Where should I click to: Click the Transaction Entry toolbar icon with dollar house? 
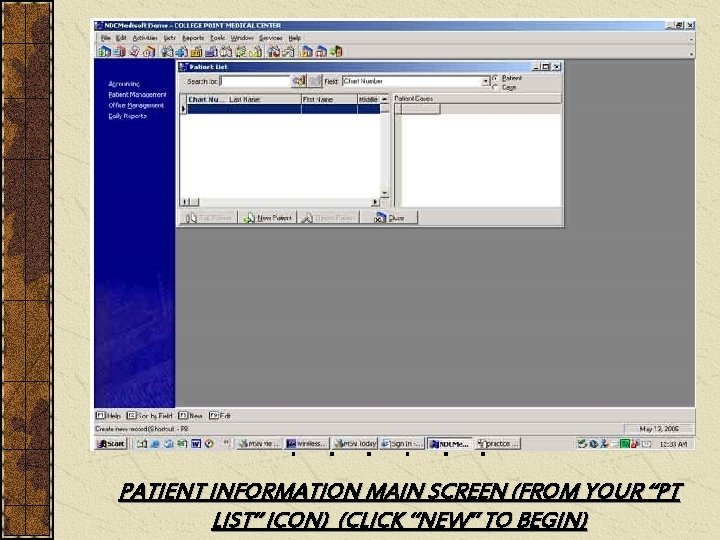(105, 52)
